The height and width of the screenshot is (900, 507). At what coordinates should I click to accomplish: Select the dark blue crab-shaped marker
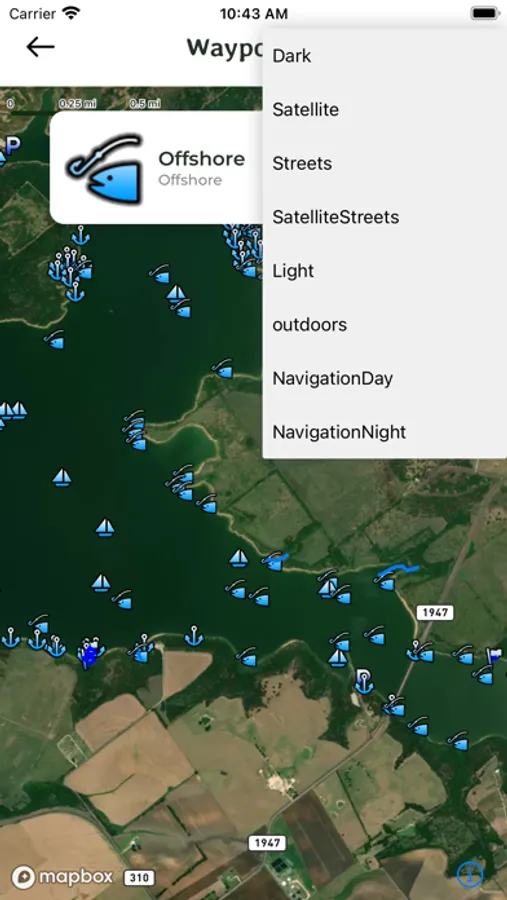pyautogui.click(x=90, y=653)
